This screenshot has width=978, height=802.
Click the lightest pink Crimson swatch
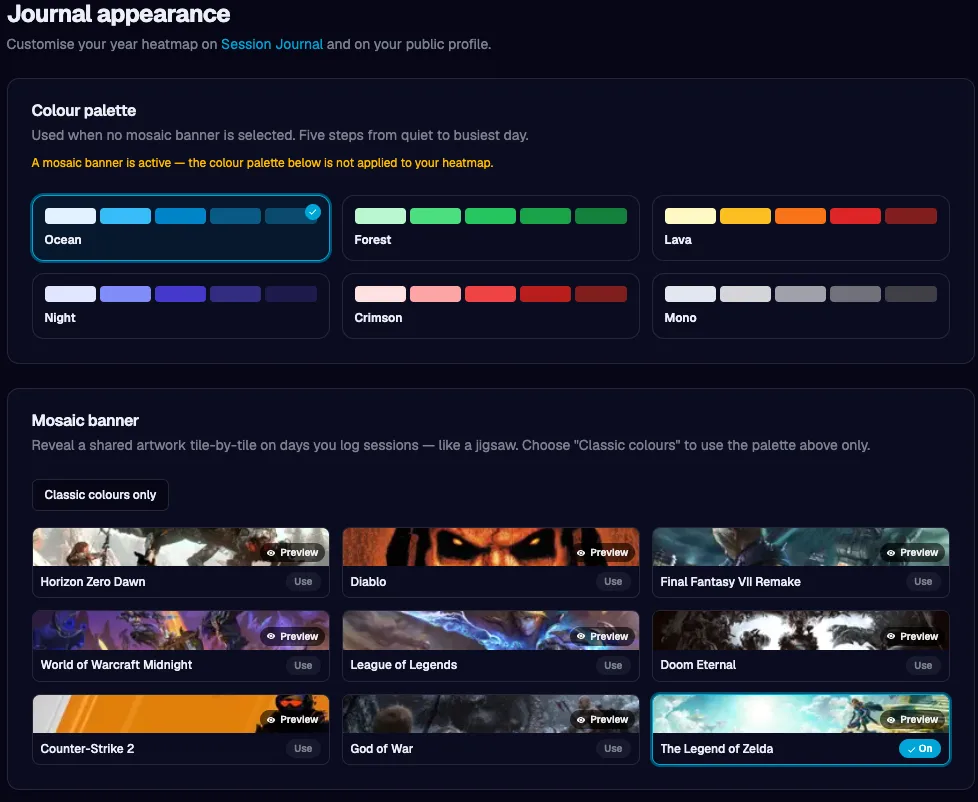click(380, 294)
